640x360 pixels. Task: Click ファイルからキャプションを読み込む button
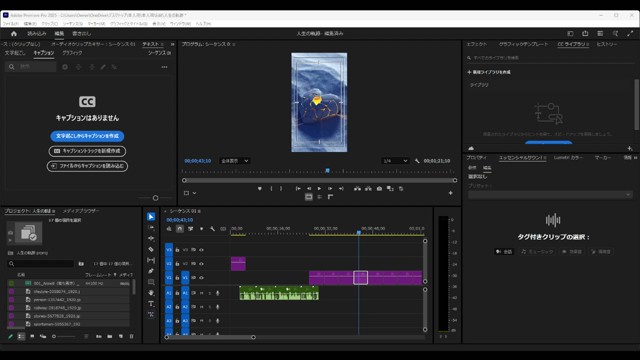tap(87, 166)
